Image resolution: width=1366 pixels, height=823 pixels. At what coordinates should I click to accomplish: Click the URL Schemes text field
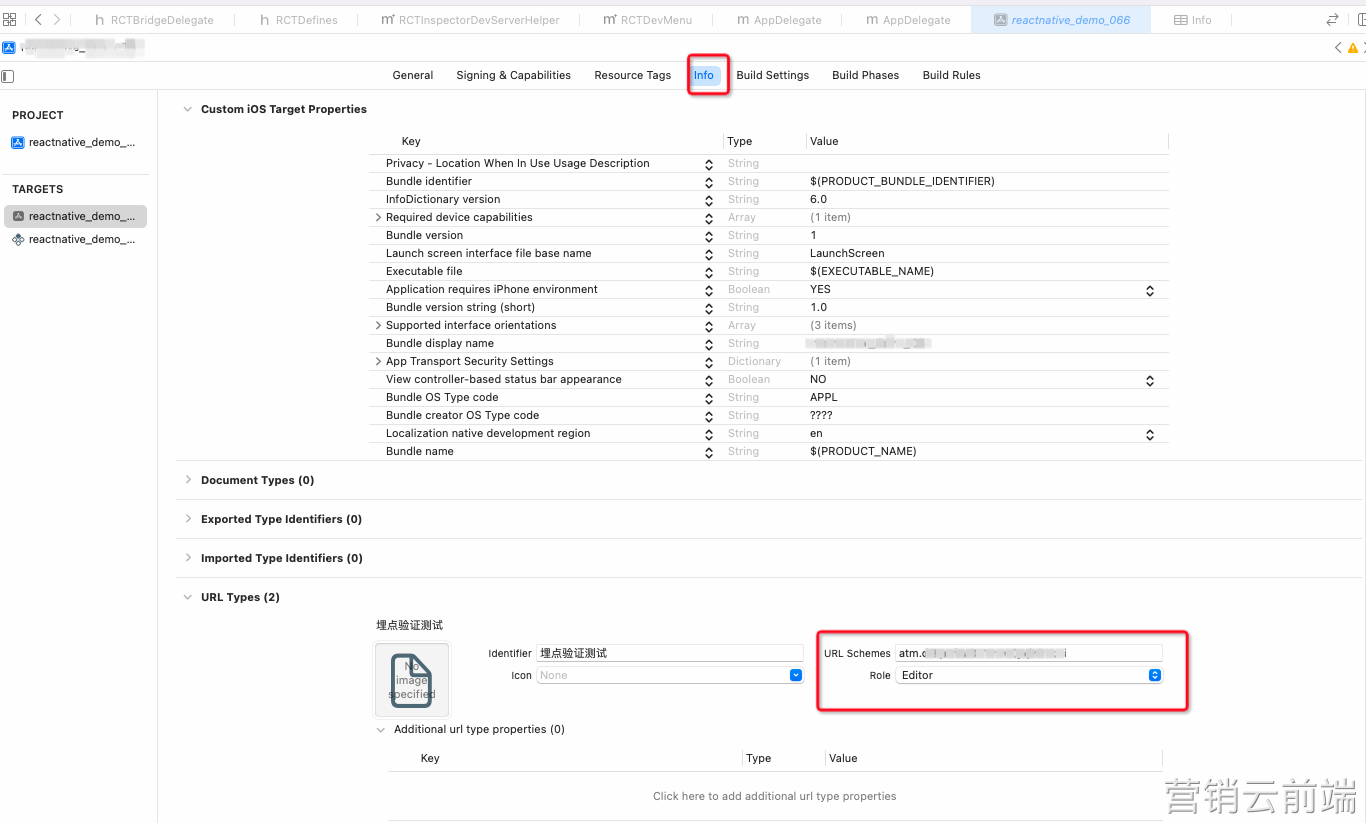1029,653
